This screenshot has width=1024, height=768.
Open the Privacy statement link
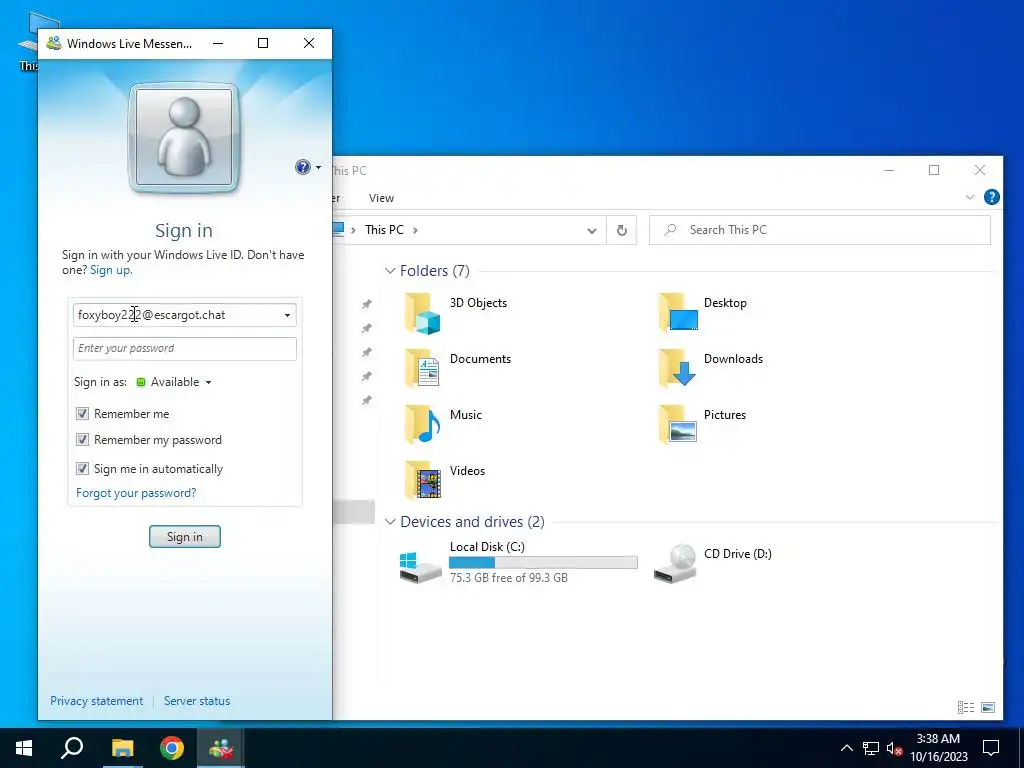[97, 701]
